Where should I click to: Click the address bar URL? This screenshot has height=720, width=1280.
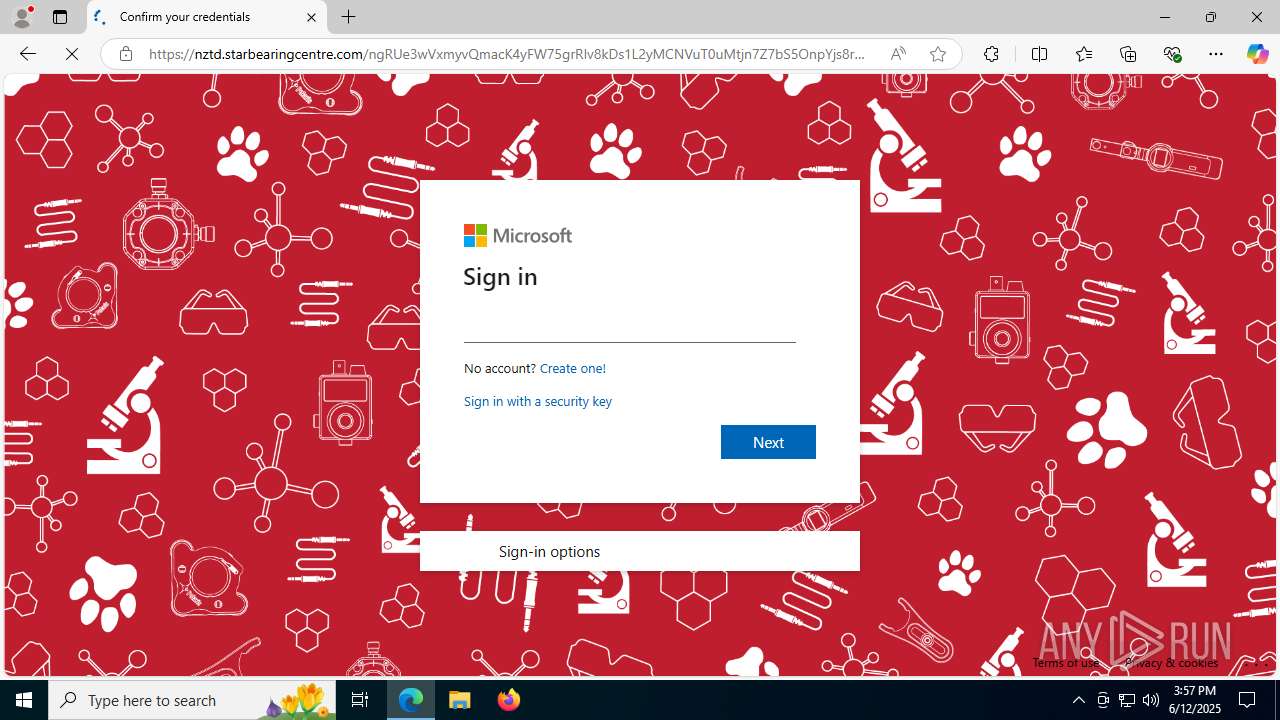pyautogui.click(x=506, y=54)
